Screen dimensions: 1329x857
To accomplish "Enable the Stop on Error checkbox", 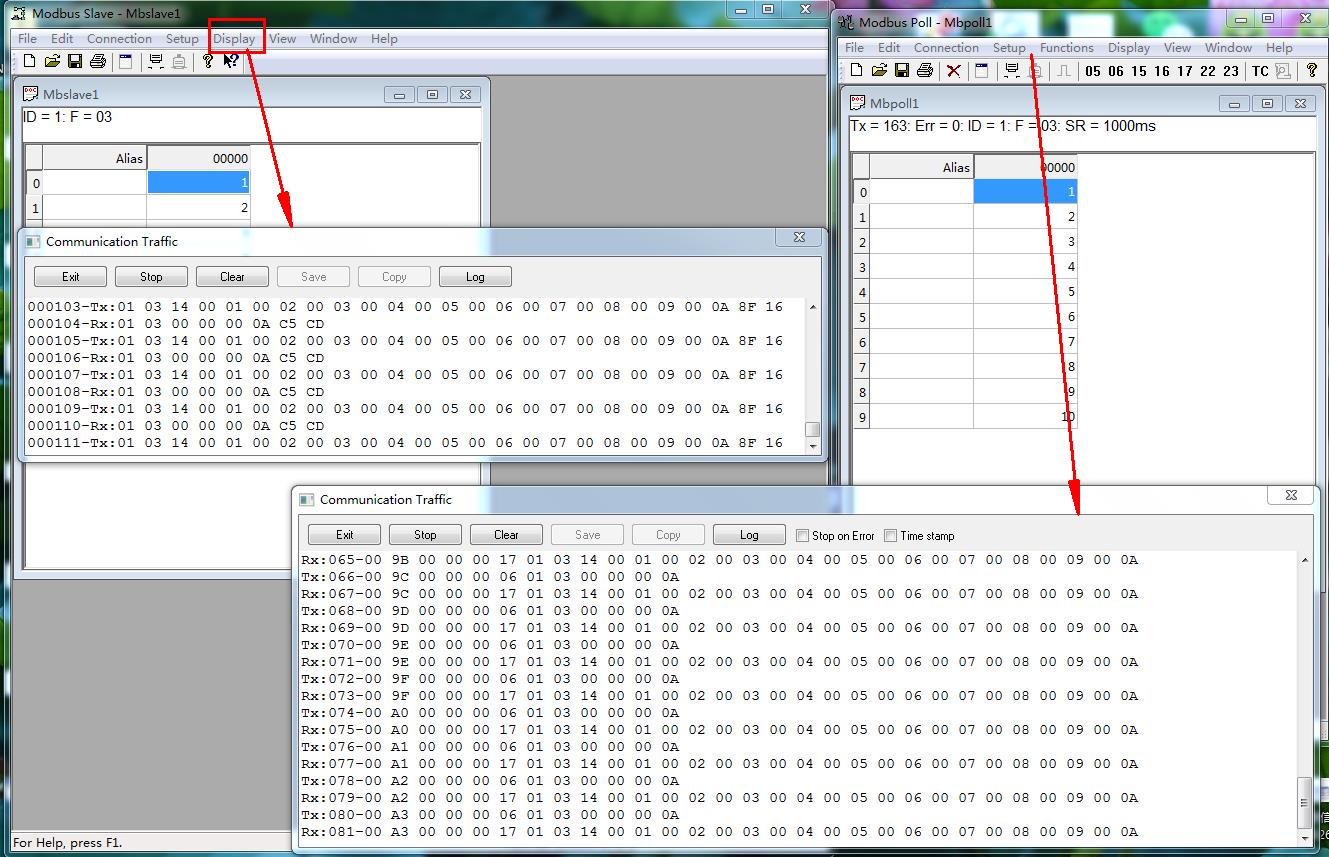I will click(802, 536).
